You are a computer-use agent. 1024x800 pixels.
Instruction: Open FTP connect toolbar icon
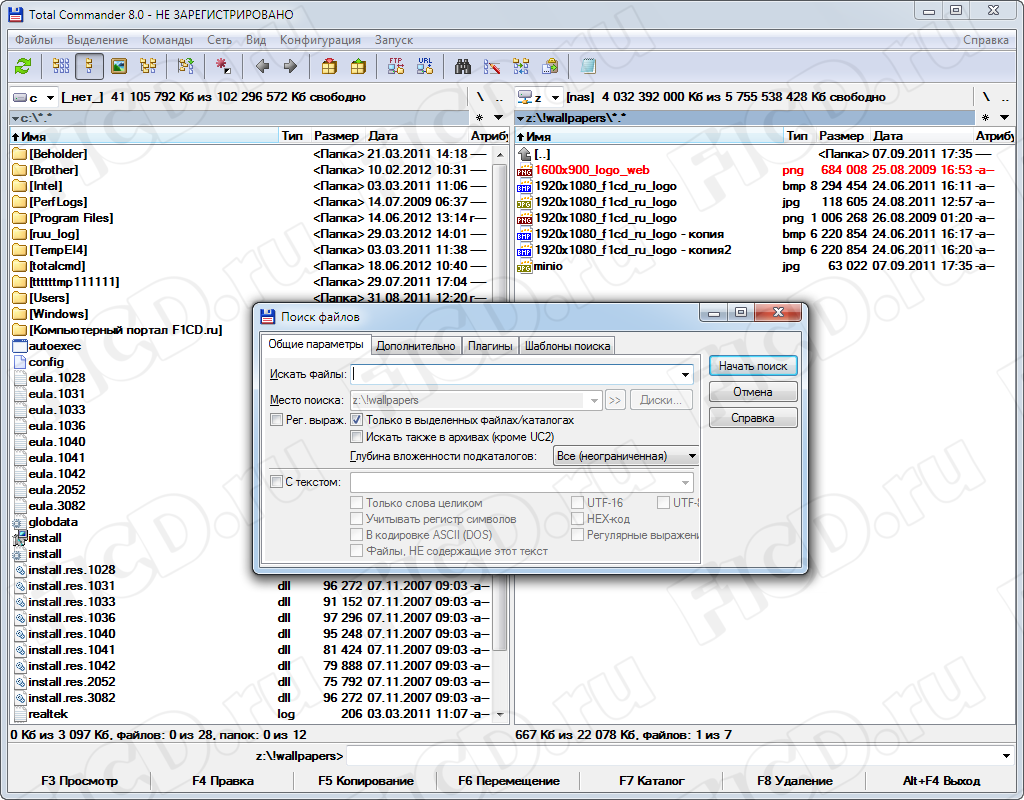[396, 66]
